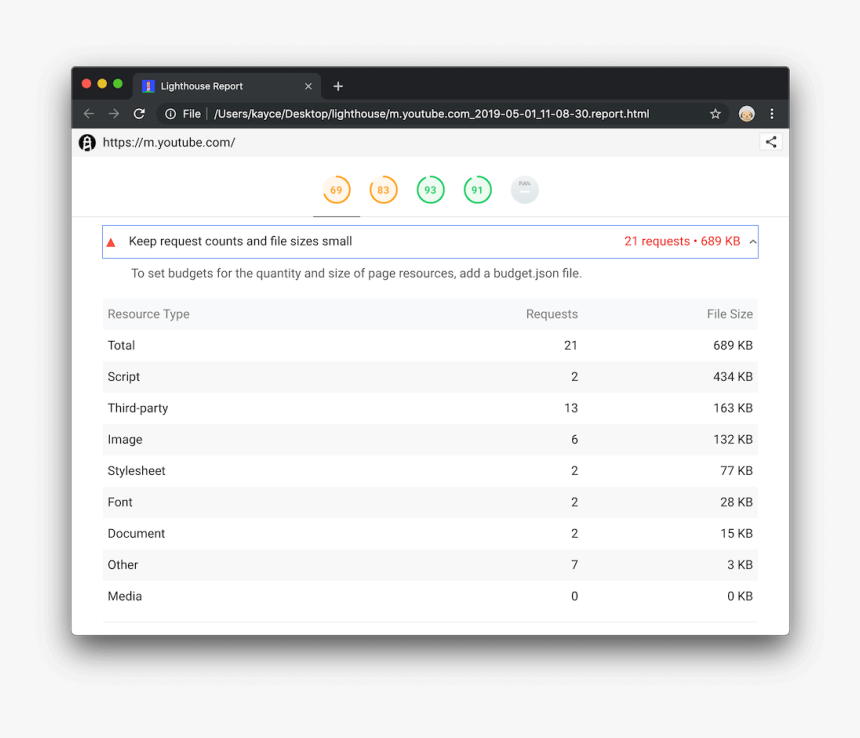
Task: Click the Resource Type column header
Action: [x=149, y=314]
